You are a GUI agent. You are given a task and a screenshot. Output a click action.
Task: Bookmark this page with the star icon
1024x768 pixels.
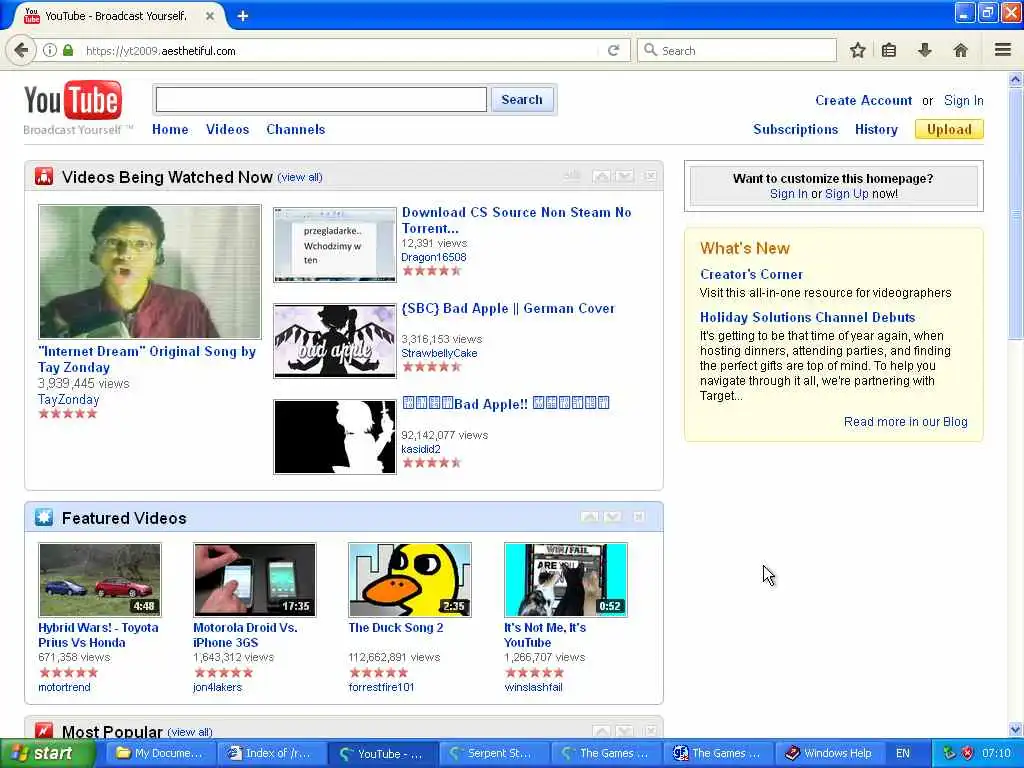(857, 50)
